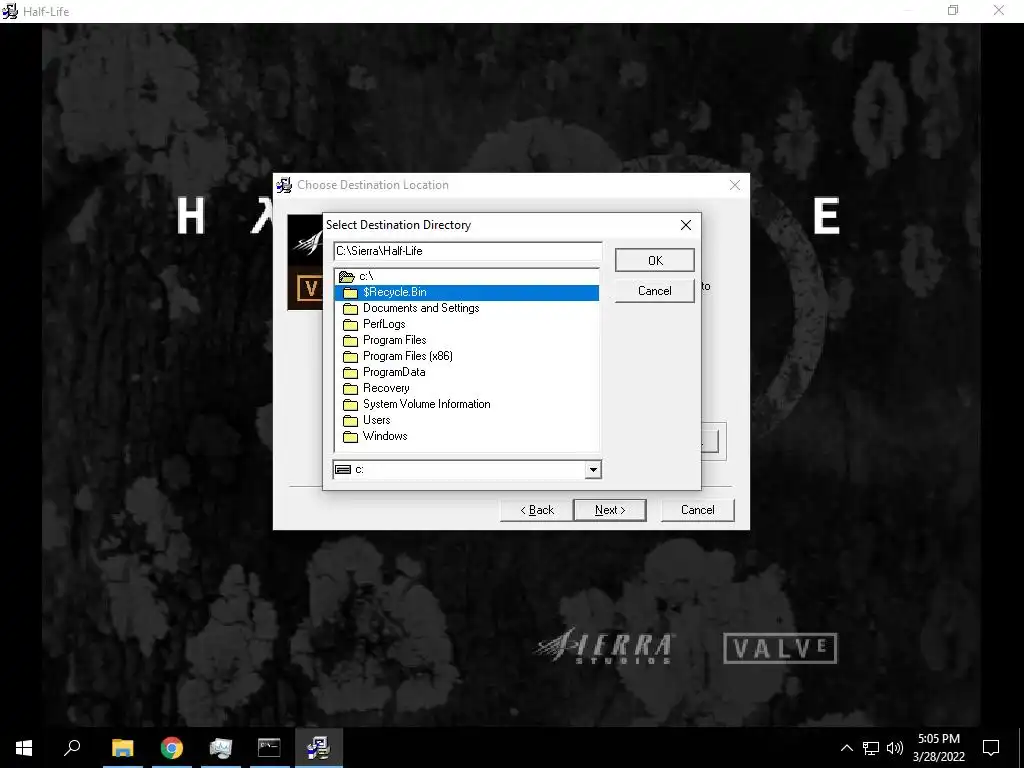Image resolution: width=1024 pixels, height=768 pixels.
Task: Click the destination path input field
Action: pos(468,251)
